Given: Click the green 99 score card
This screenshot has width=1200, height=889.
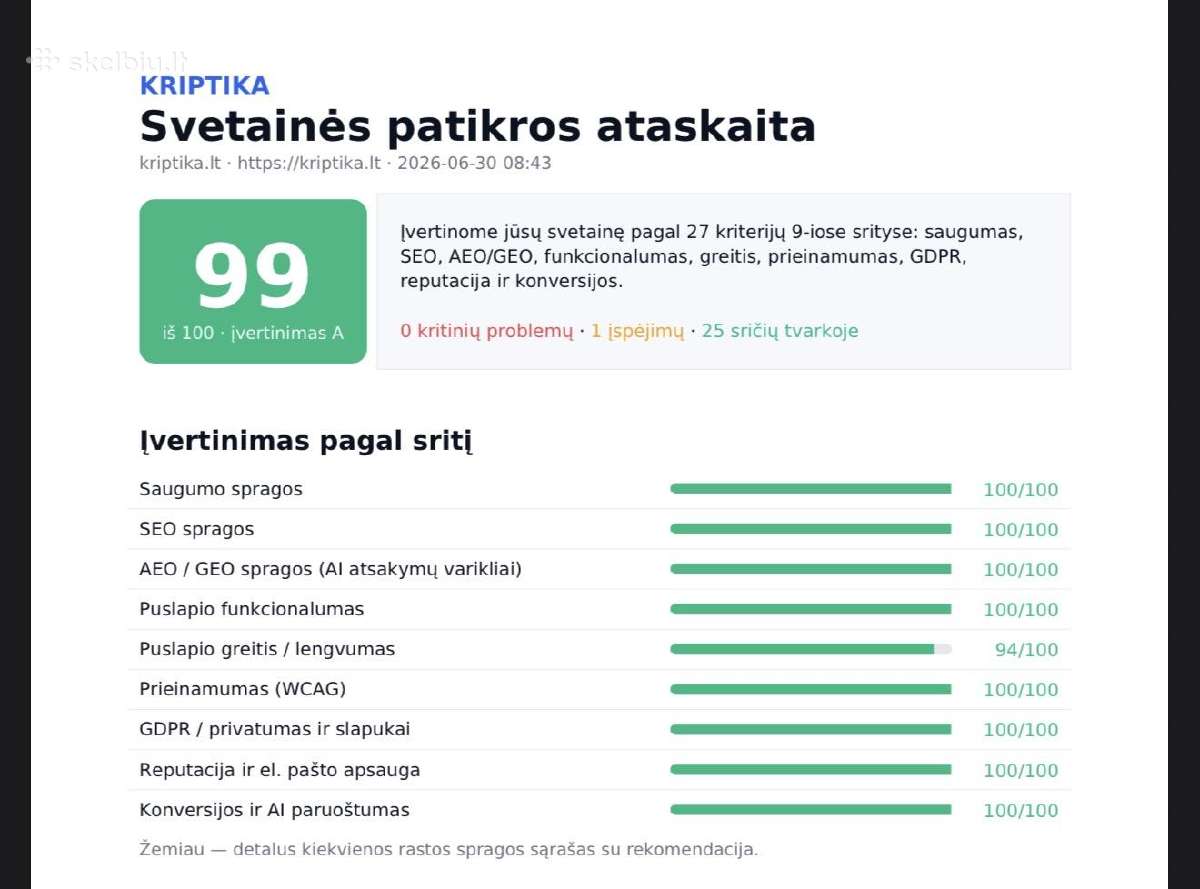Looking at the screenshot, I should point(253,281).
